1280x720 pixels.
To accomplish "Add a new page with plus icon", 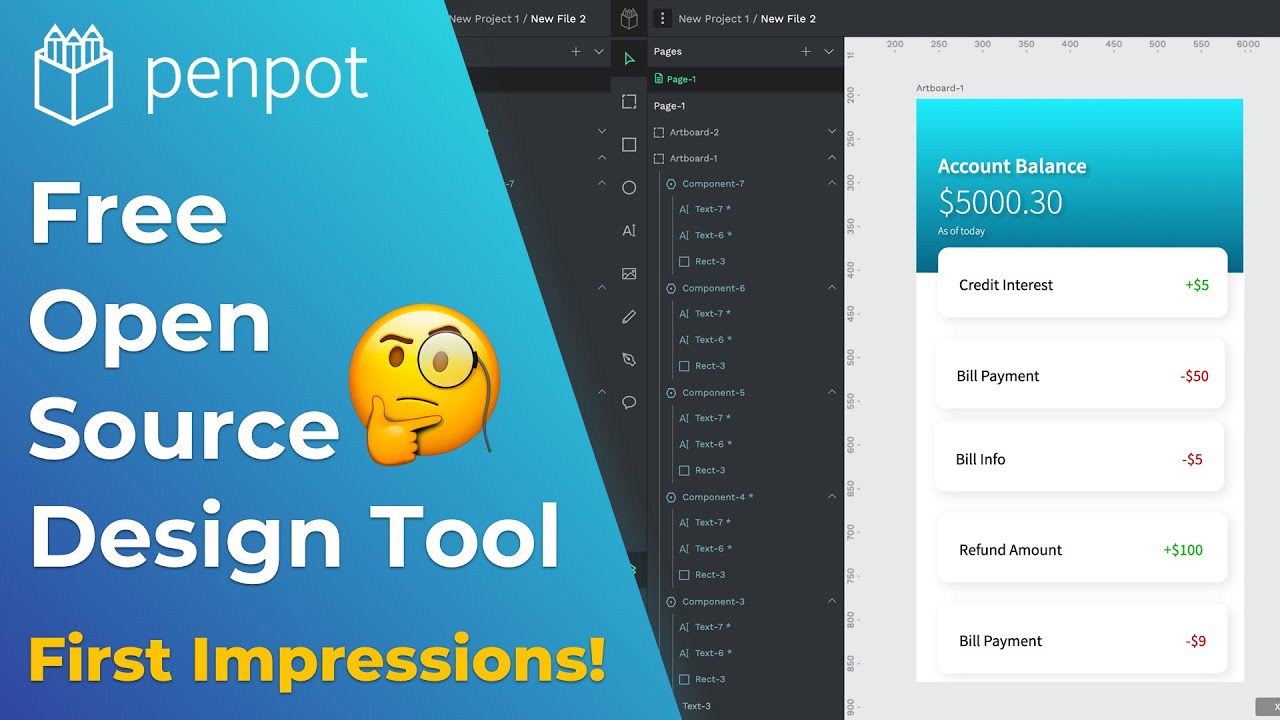I will tap(806, 51).
